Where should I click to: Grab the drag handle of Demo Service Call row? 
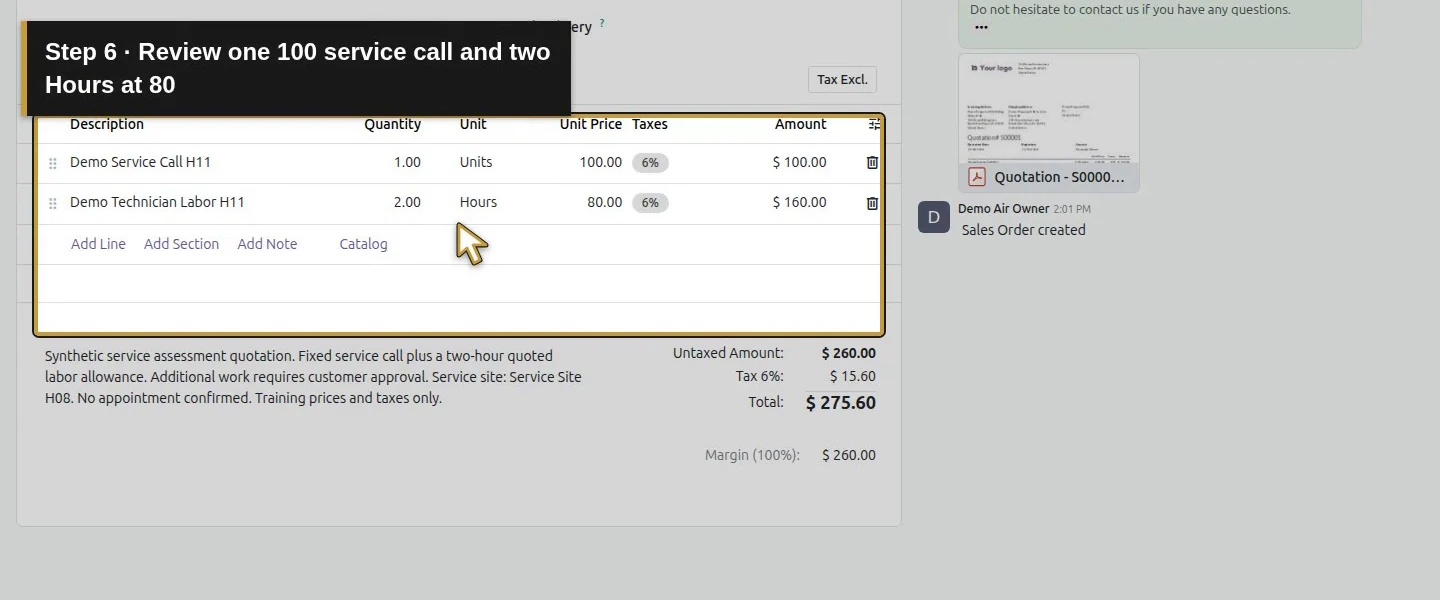(53, 163)
